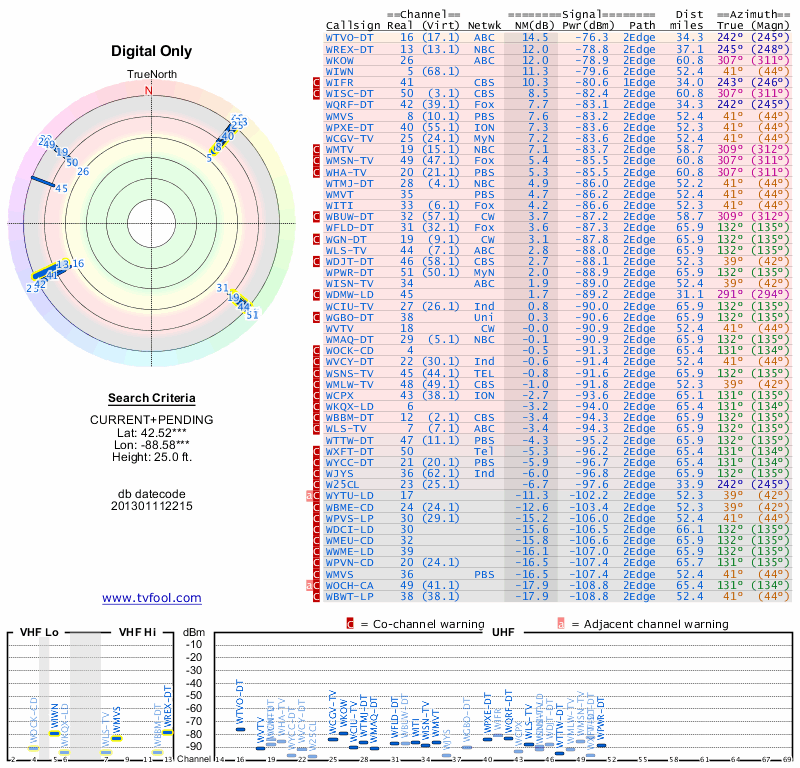Select the co-channel icon next to WGBO-DT

[x=317, y=316]
